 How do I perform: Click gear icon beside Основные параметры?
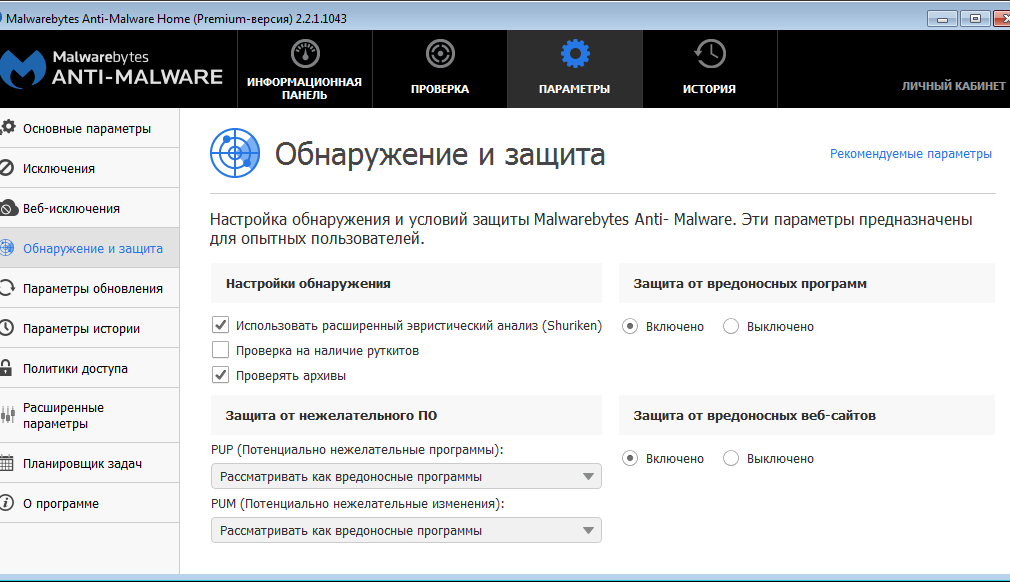tap(8, 127)
